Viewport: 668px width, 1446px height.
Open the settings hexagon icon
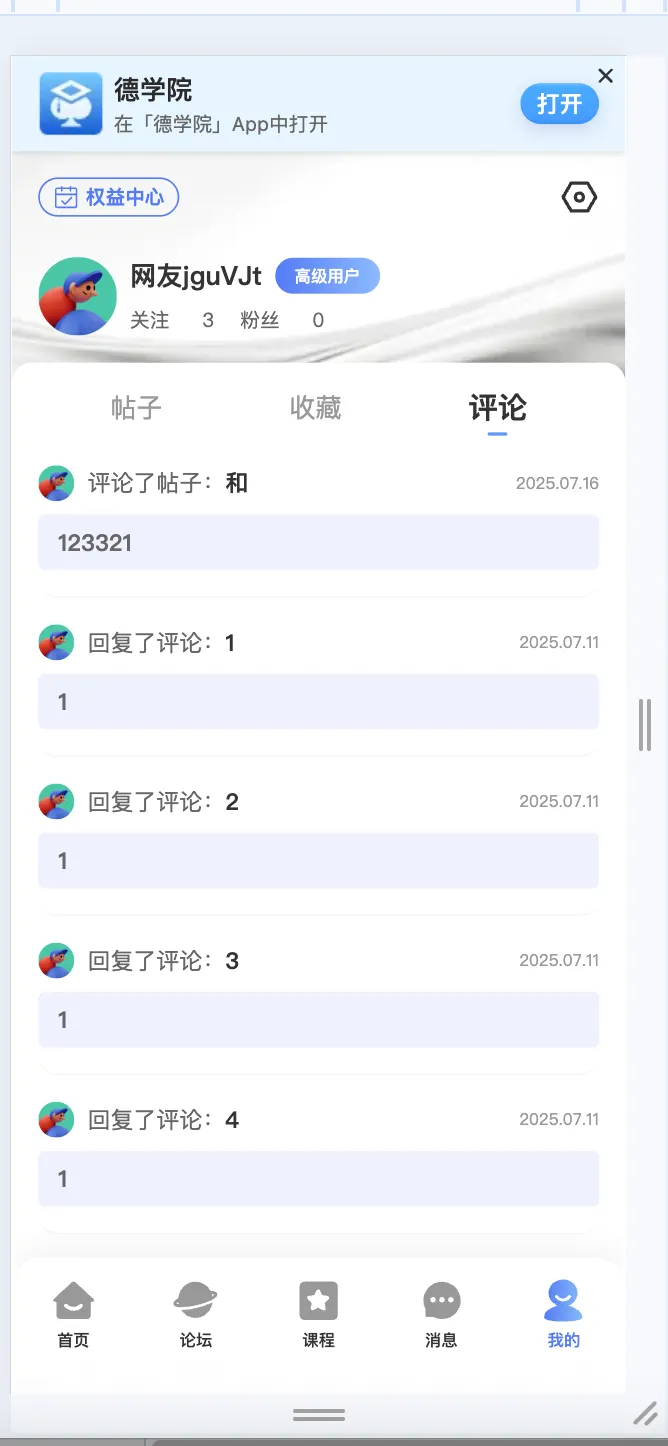point(578,197)
